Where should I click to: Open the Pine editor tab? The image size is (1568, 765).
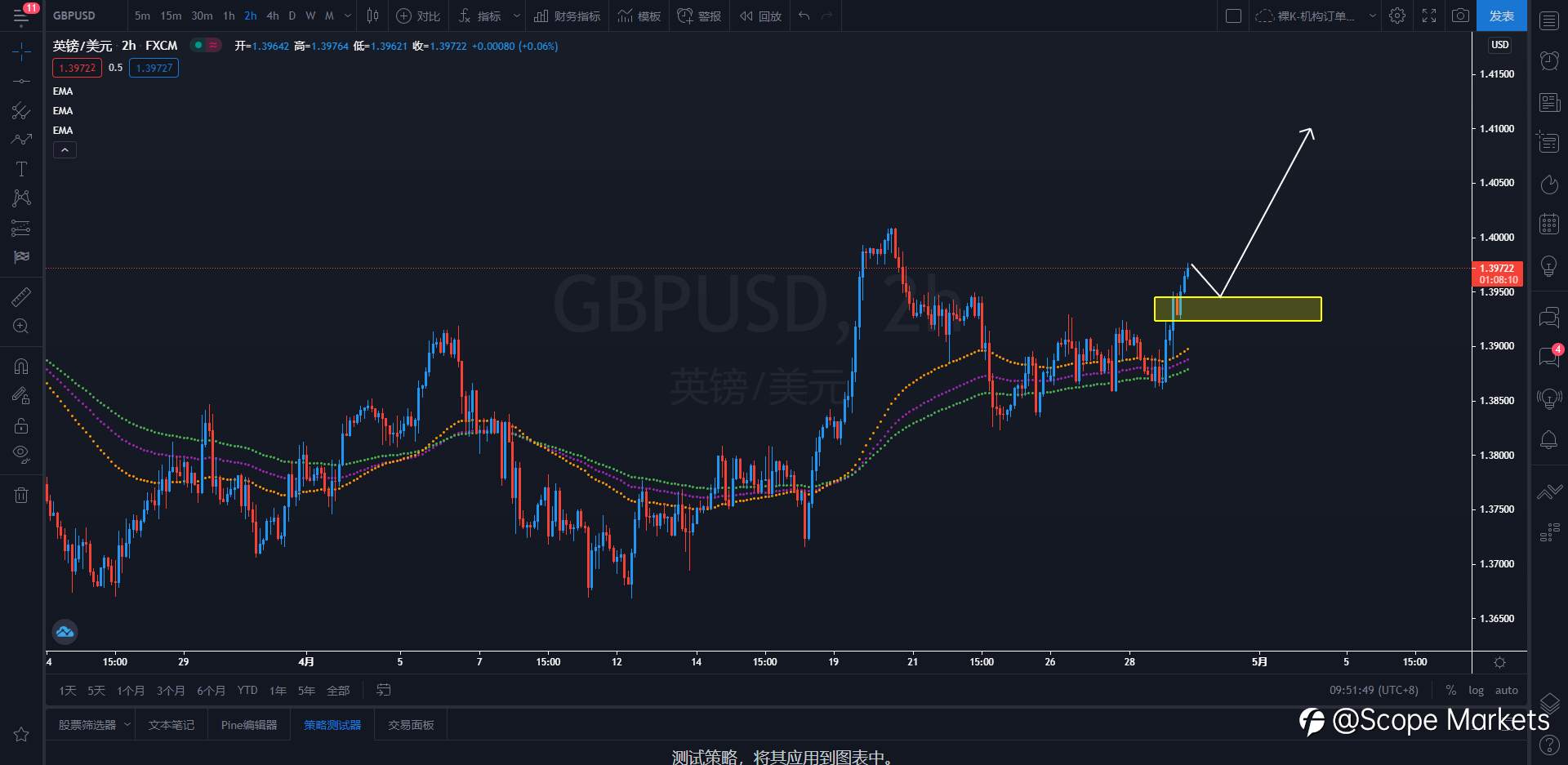click(248, 725)
